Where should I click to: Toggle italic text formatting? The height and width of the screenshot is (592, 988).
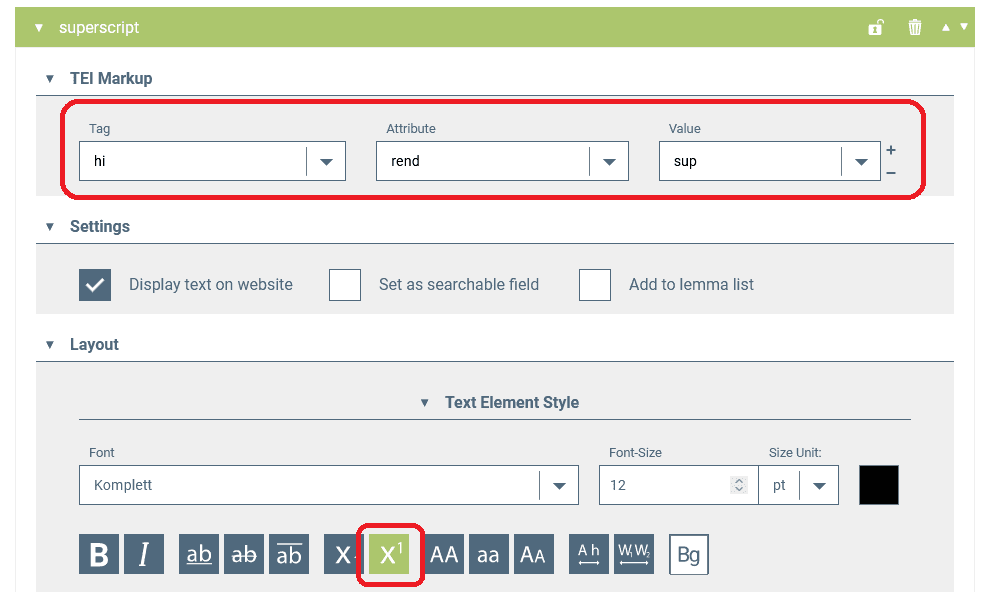click(144, 554)
